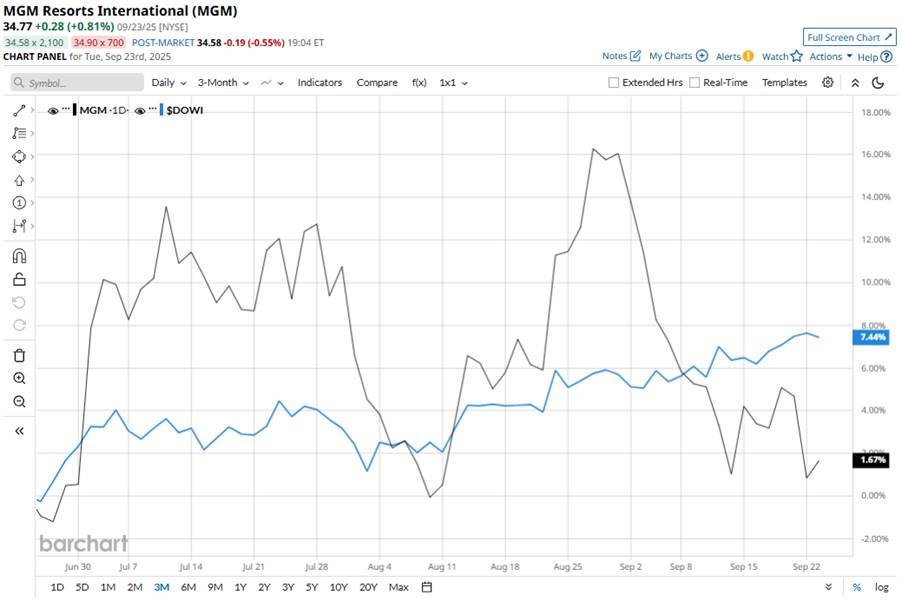Select the shapes drawing tool
Image resolution: width=902 pixels, height=608 pixels.
(x=19, y=156)
